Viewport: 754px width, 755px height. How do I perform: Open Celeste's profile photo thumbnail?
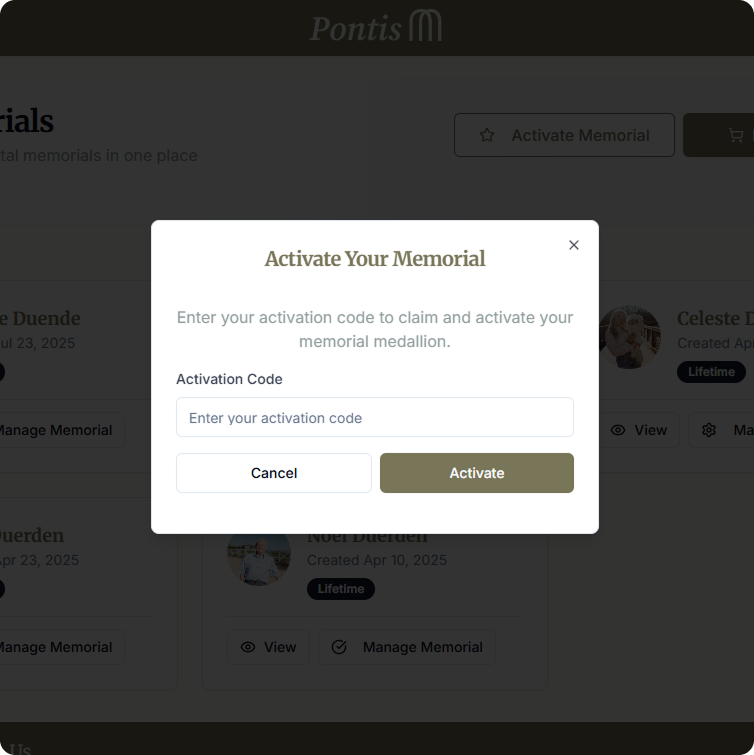tap(630, 337)
